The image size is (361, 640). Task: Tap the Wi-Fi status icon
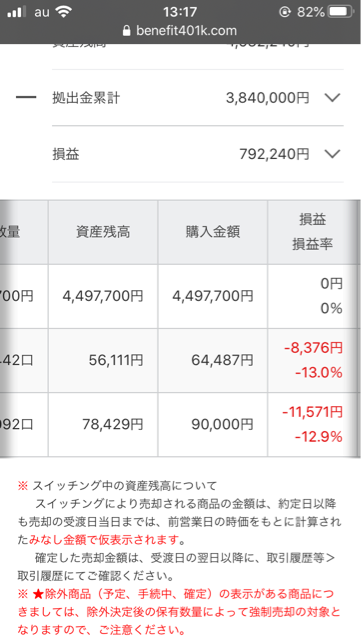63,12
